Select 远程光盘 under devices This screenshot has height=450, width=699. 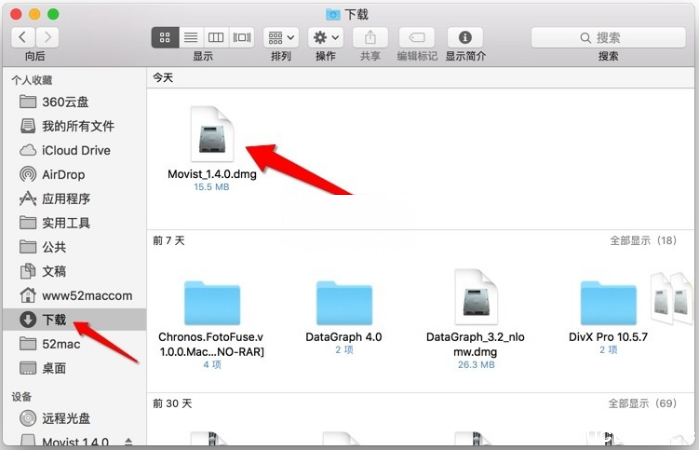click(x=74, y=418)
